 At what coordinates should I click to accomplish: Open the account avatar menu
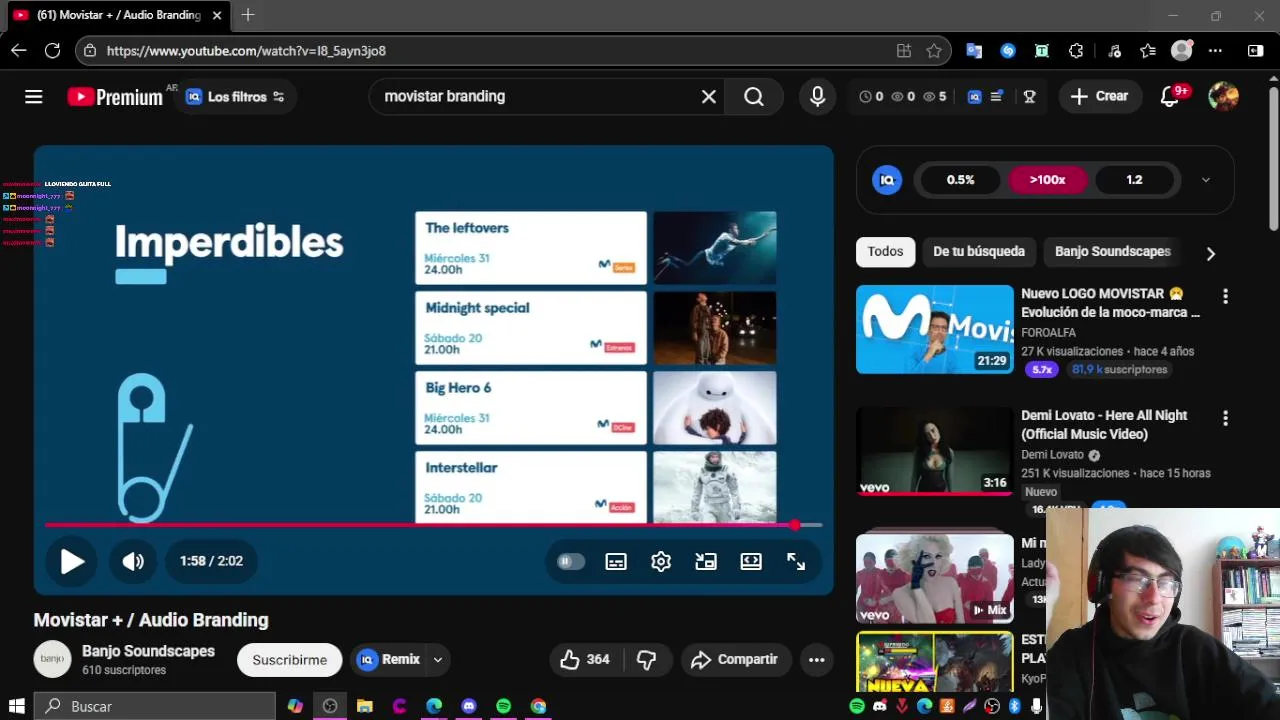click(1223, 97)
